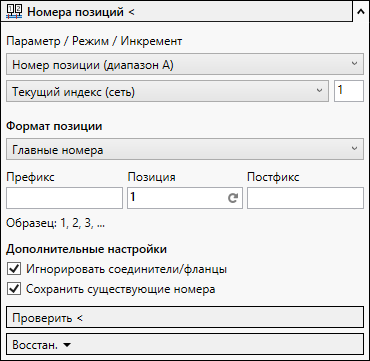Collapse the panel using the top-right chevron

click(x=361, y=12)
